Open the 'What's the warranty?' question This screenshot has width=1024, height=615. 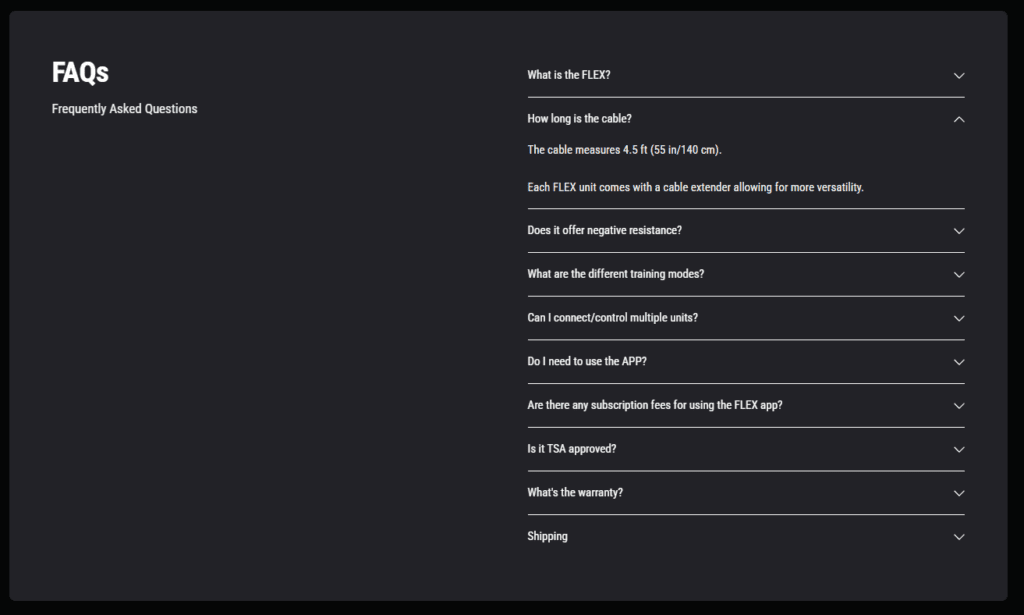tap(746, 493)
